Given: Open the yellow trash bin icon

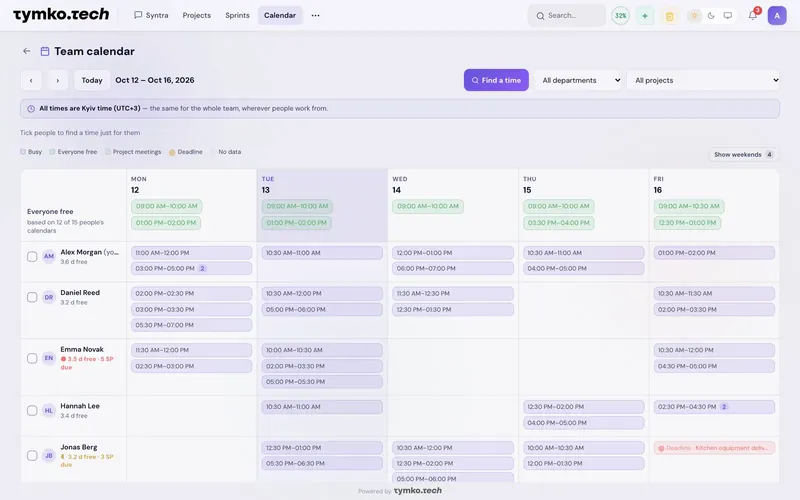Looking at the screenshot, I should tap(669, 16).
